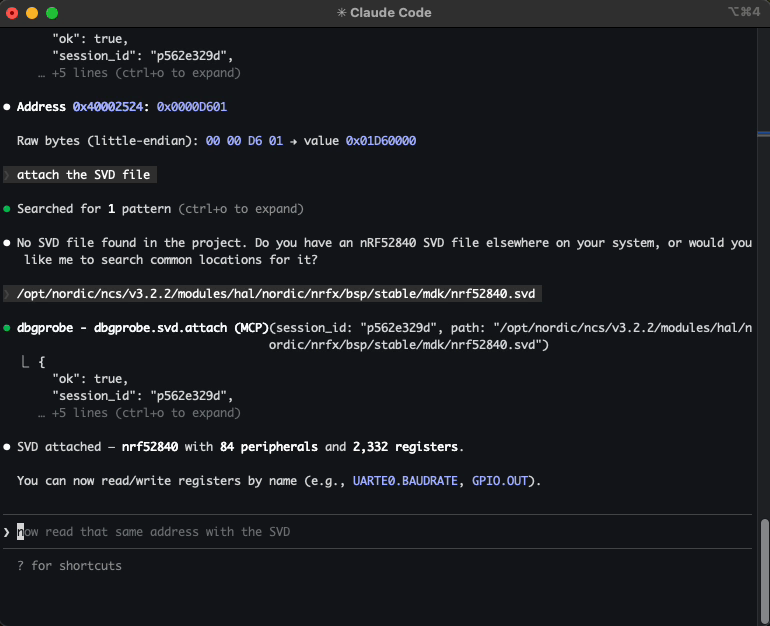Expand lower '+5 lines' collapsed output
Image resolution: width=770 pixels, height=626 pixels.
point(139,413)
